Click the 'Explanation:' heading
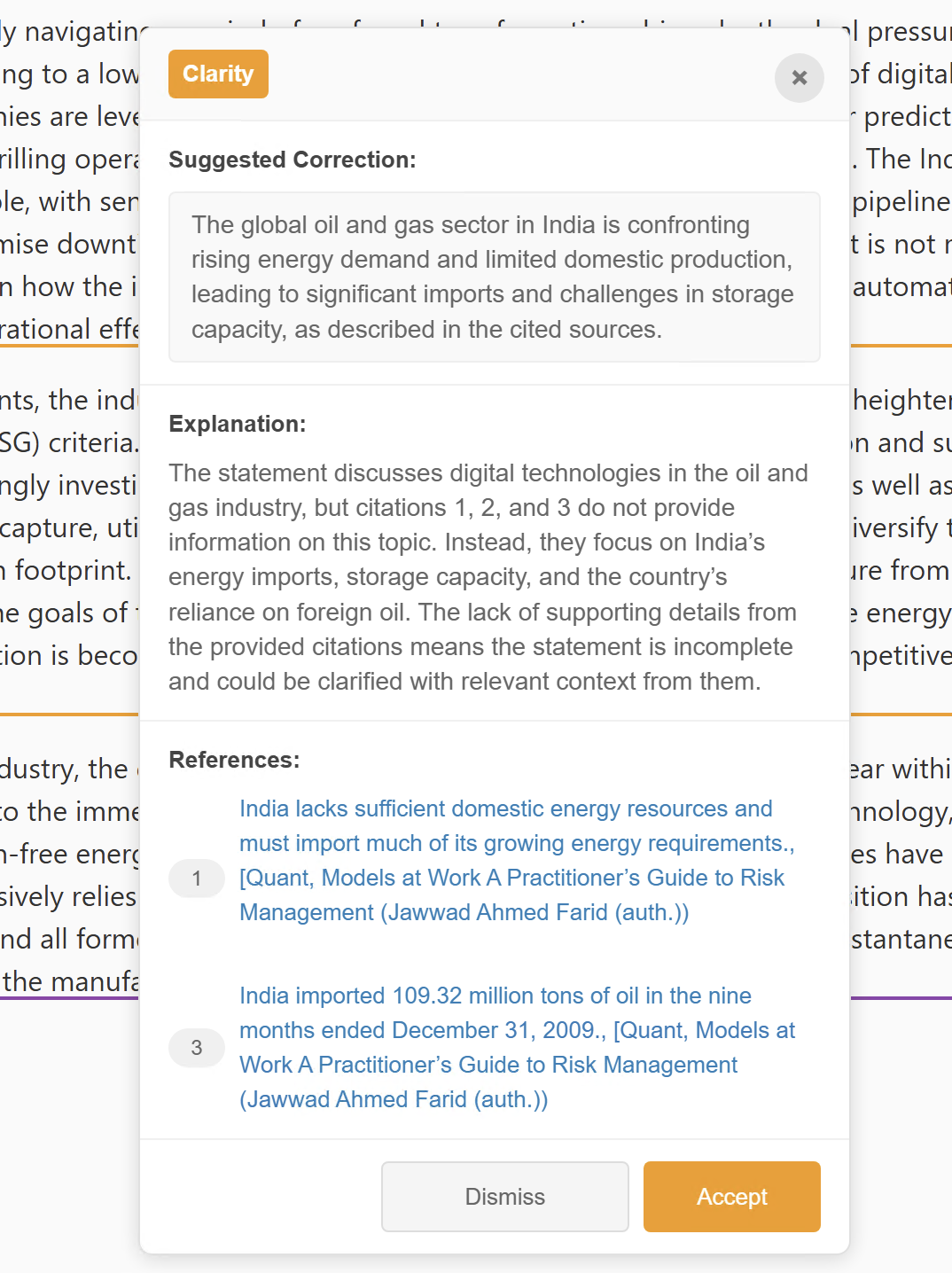952x1273 pixels. tap(237, 424)
